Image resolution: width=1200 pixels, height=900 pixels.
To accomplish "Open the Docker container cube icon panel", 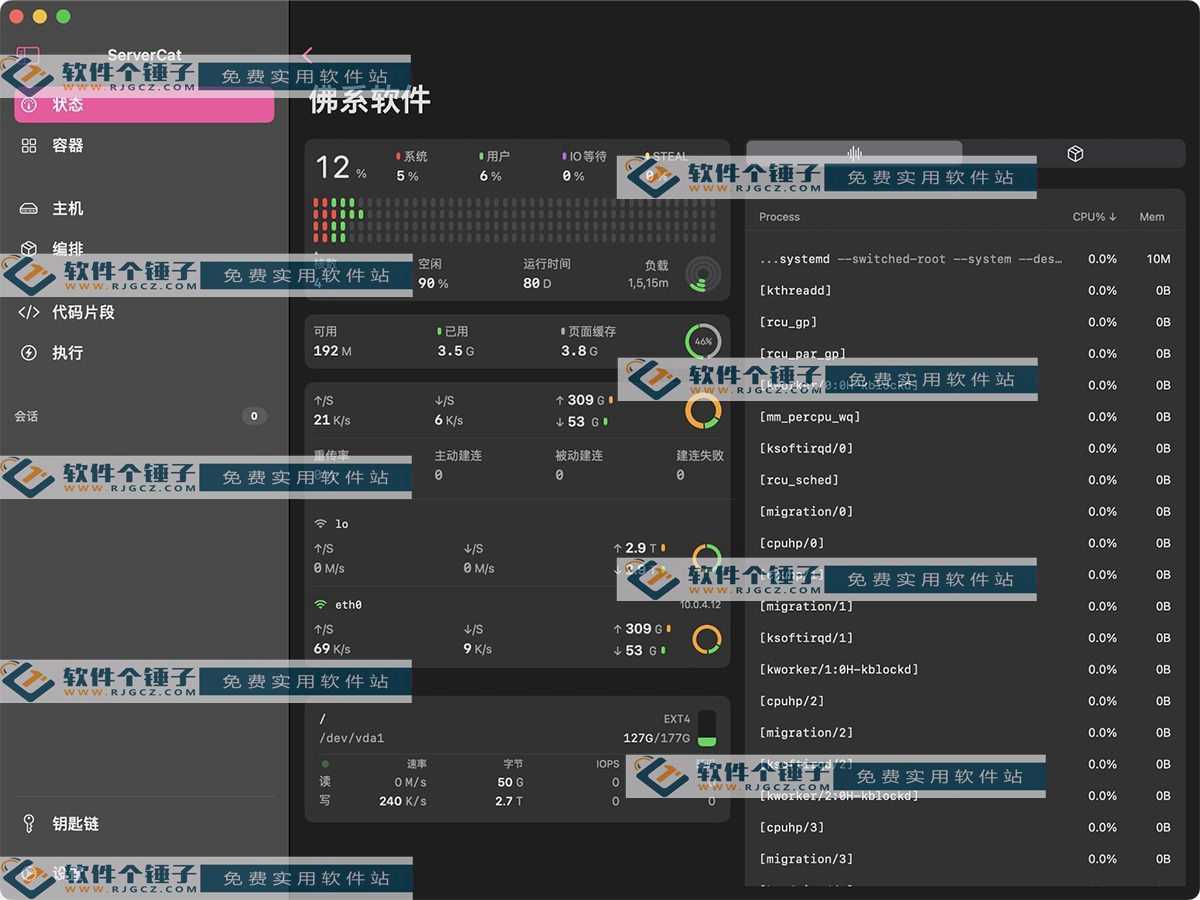I will click(x=1074, y=152).
